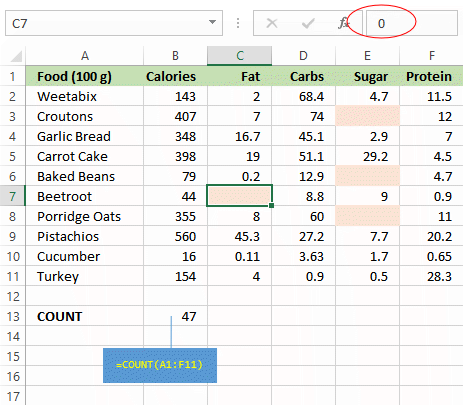Select column E header
The height and width of the screenshot is (405, 463).
(367, 56)
